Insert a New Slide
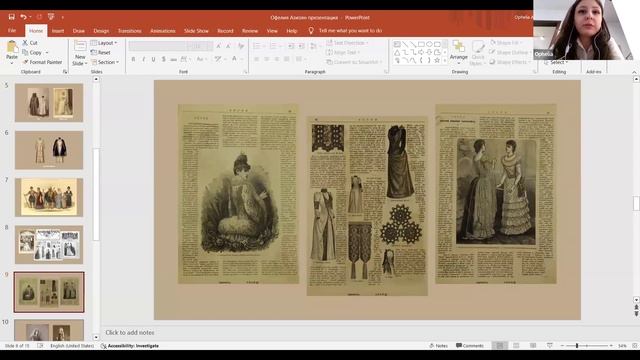The image size is (640, 360). [x=80, y=53]
